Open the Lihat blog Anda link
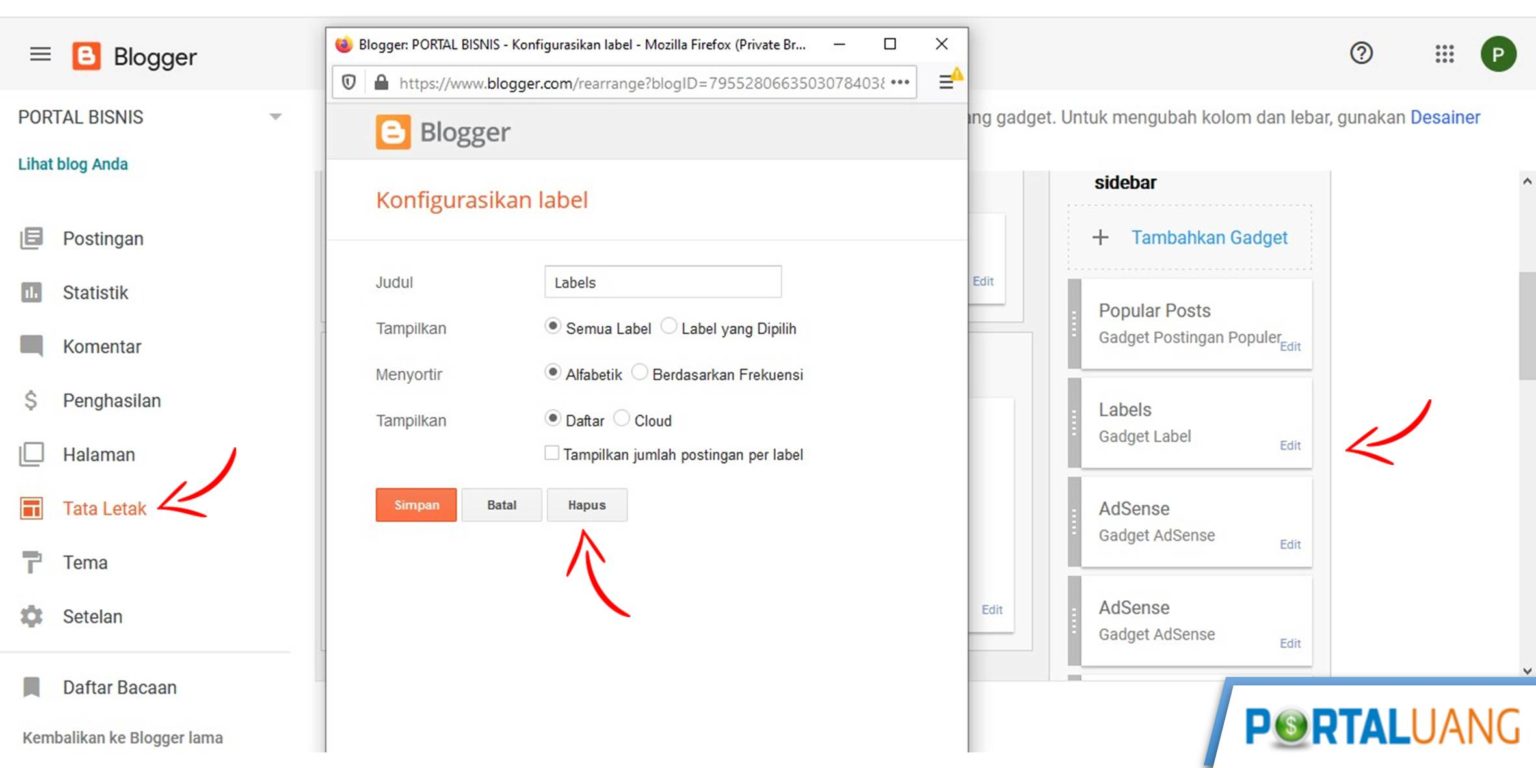Screen dimensions: 1536x768 pos(73,164)
